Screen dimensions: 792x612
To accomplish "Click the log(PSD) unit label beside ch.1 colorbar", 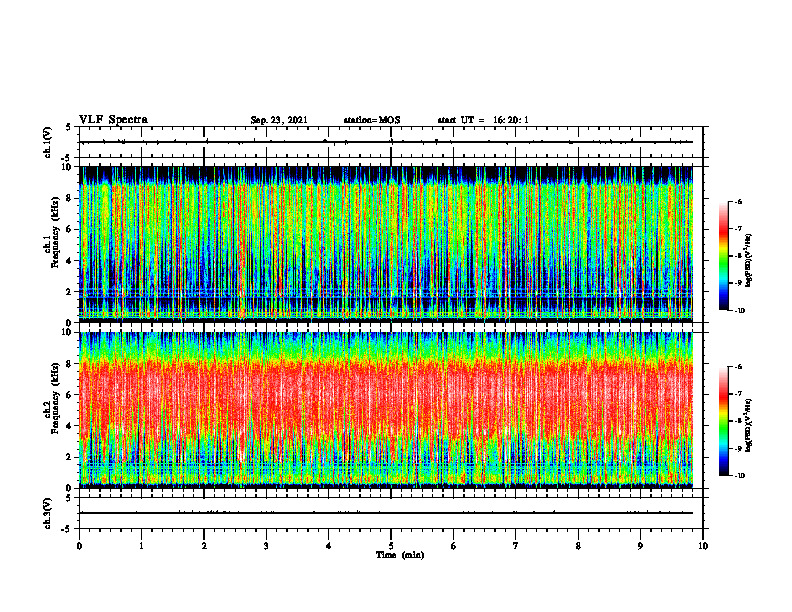I will [x=750, y=260].
